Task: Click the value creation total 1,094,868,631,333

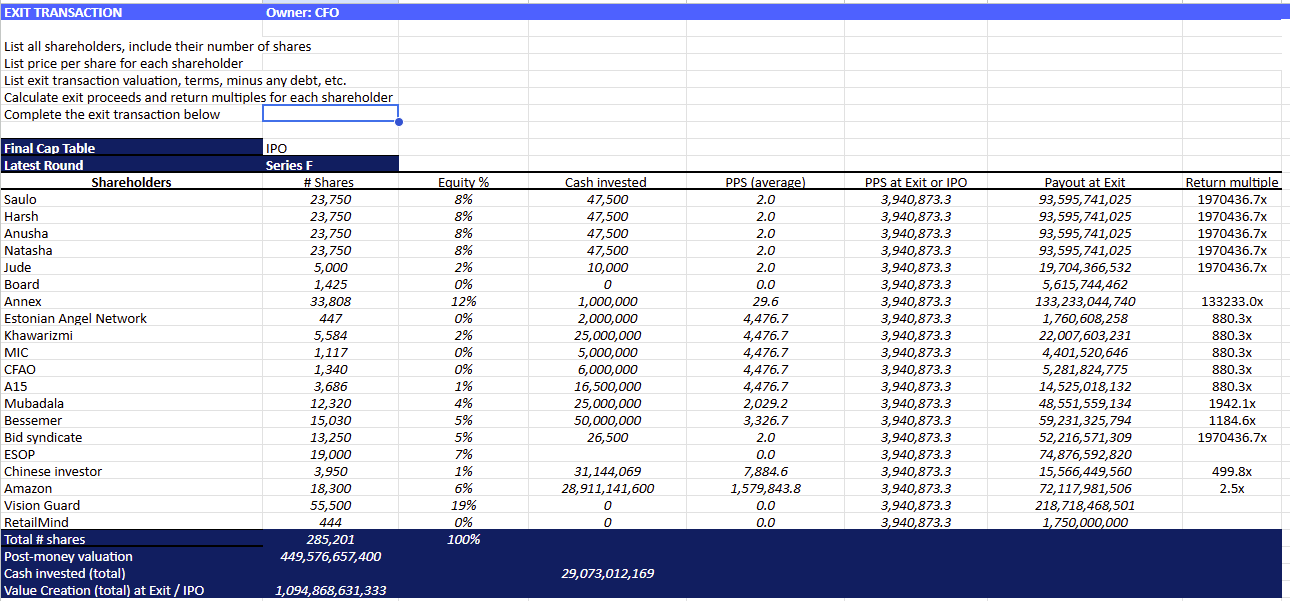Action: click(329, 590)
